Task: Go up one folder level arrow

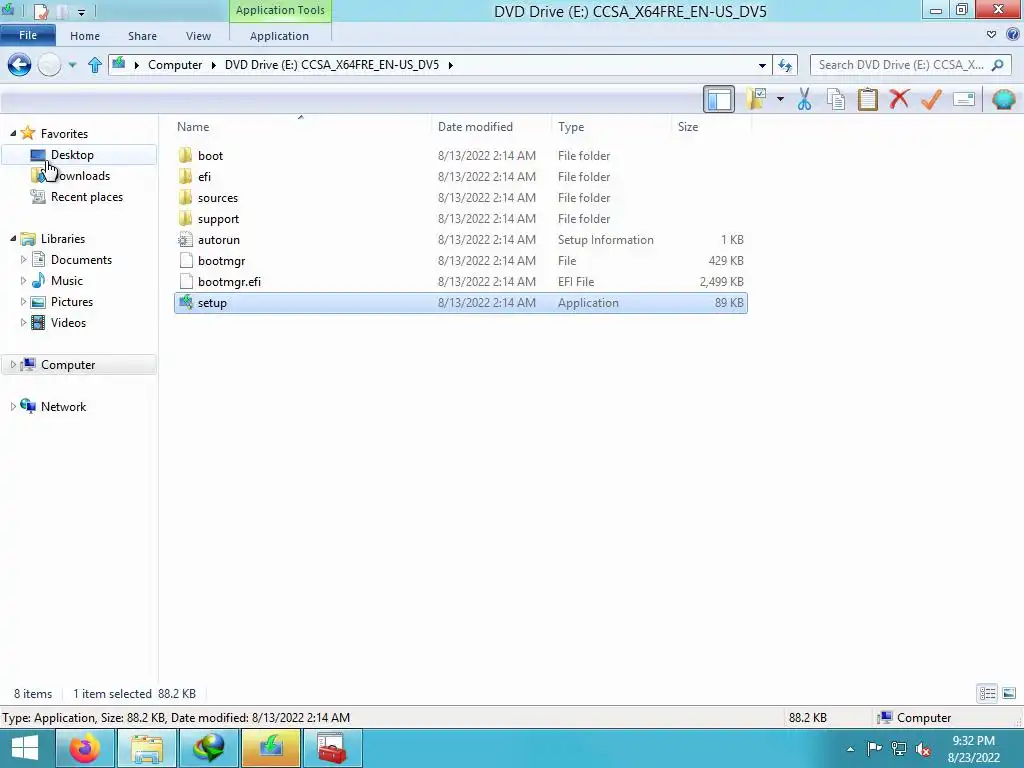Action: click(x=95, y=65)
